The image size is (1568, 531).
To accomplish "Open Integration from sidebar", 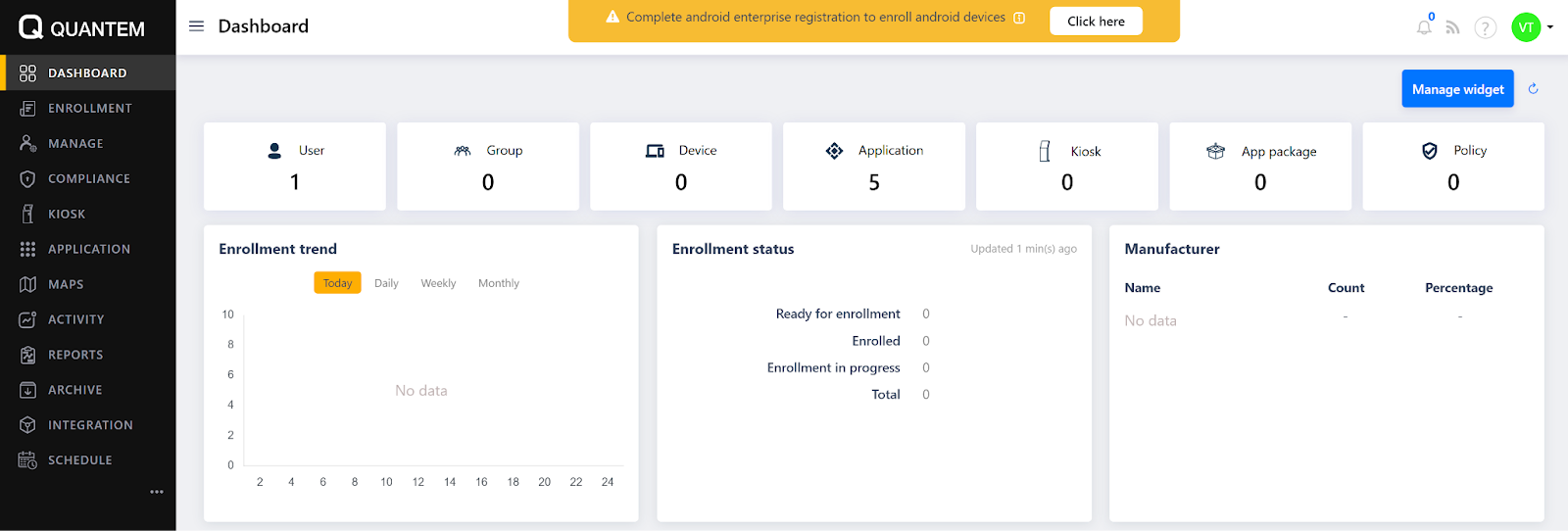I will point(90,425).
